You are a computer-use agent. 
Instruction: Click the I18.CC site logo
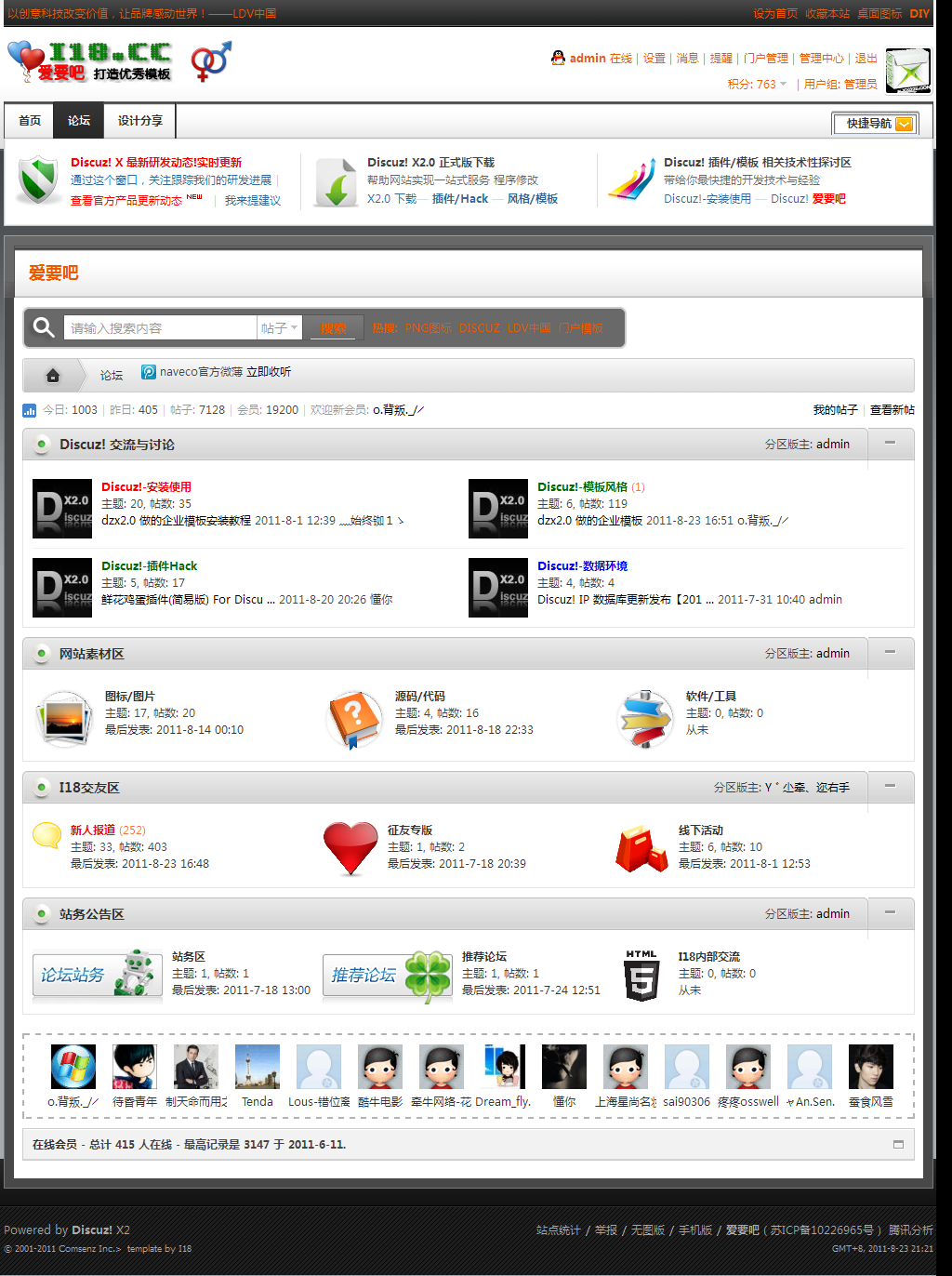tap(89, 61)
